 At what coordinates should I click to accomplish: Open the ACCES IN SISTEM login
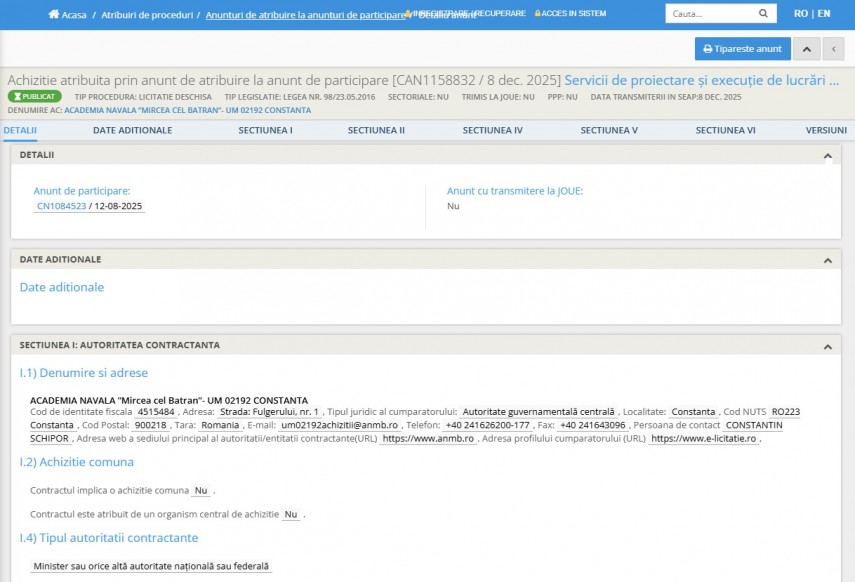click(570, 14)
